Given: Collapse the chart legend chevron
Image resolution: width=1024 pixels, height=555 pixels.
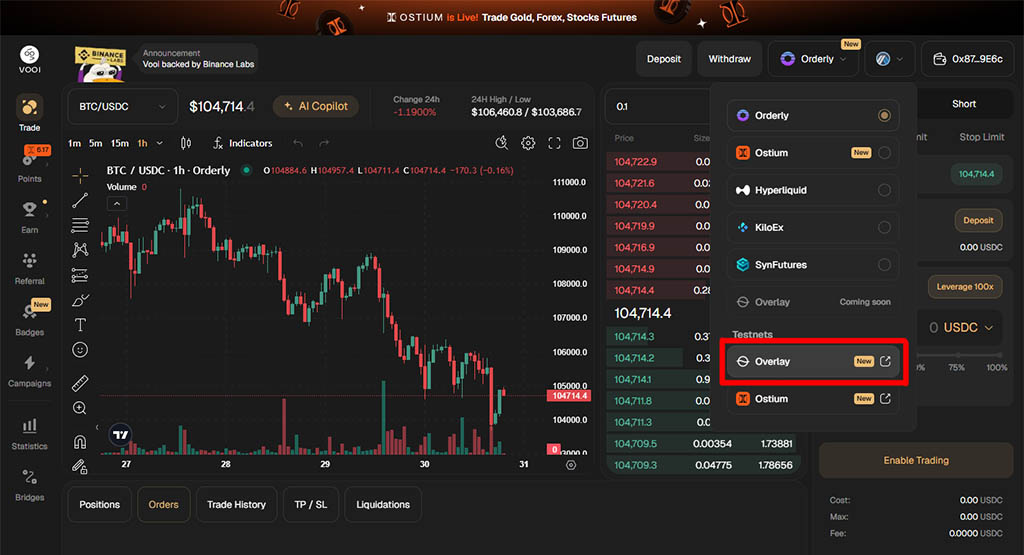Looking at the screenshot, I should pos(116,204).
